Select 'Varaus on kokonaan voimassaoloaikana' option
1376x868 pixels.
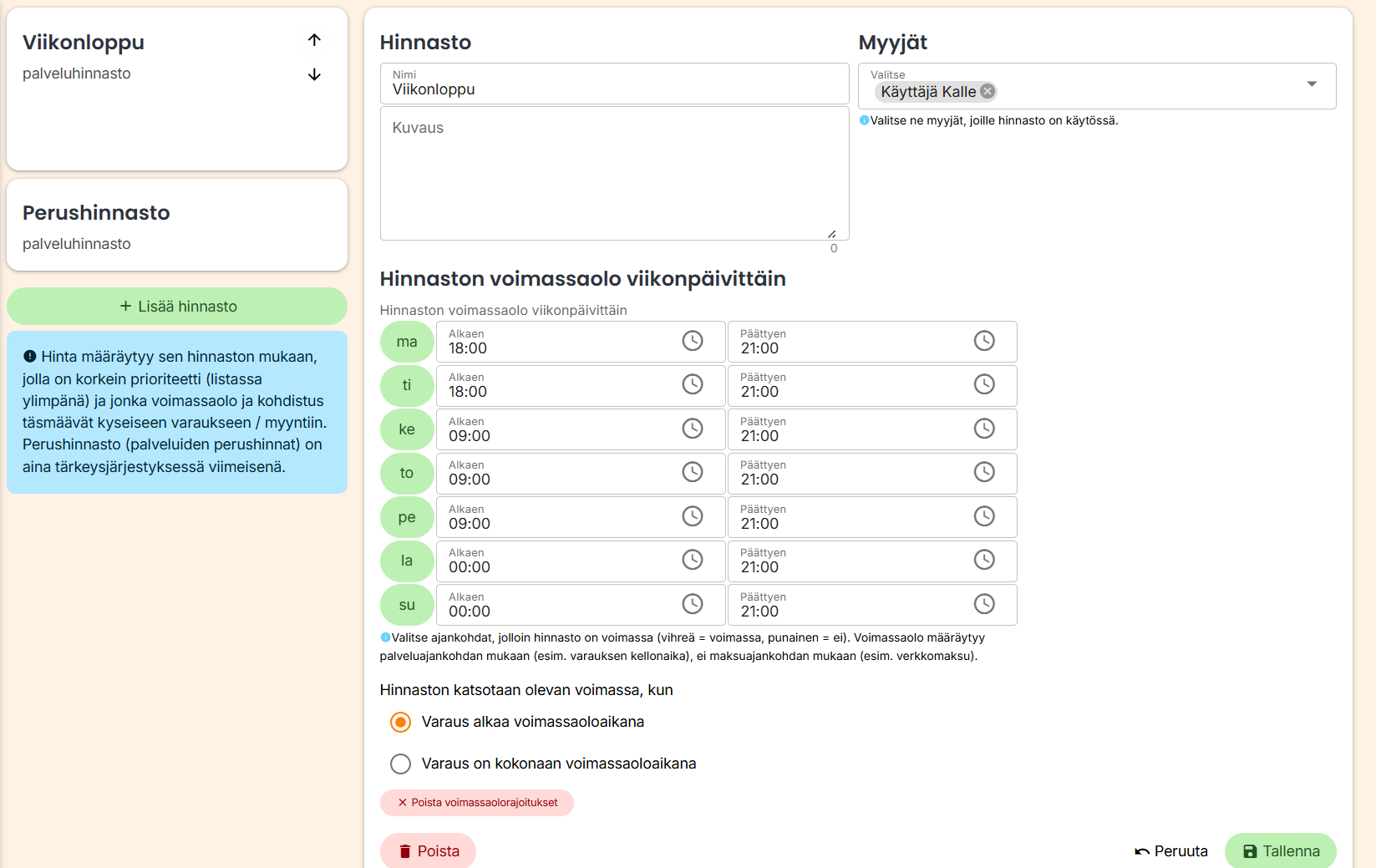coord(401,764)
